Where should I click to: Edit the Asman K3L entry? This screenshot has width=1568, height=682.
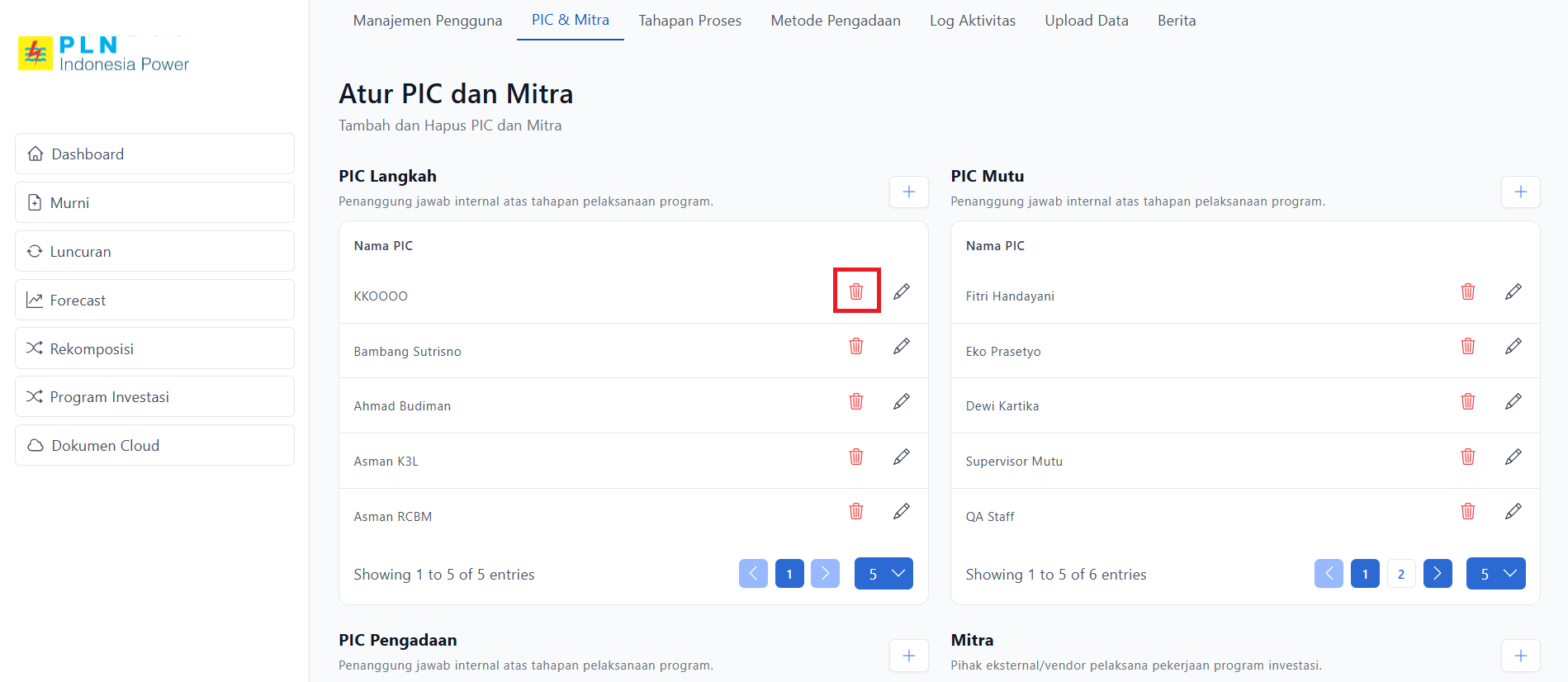point(901,457)
